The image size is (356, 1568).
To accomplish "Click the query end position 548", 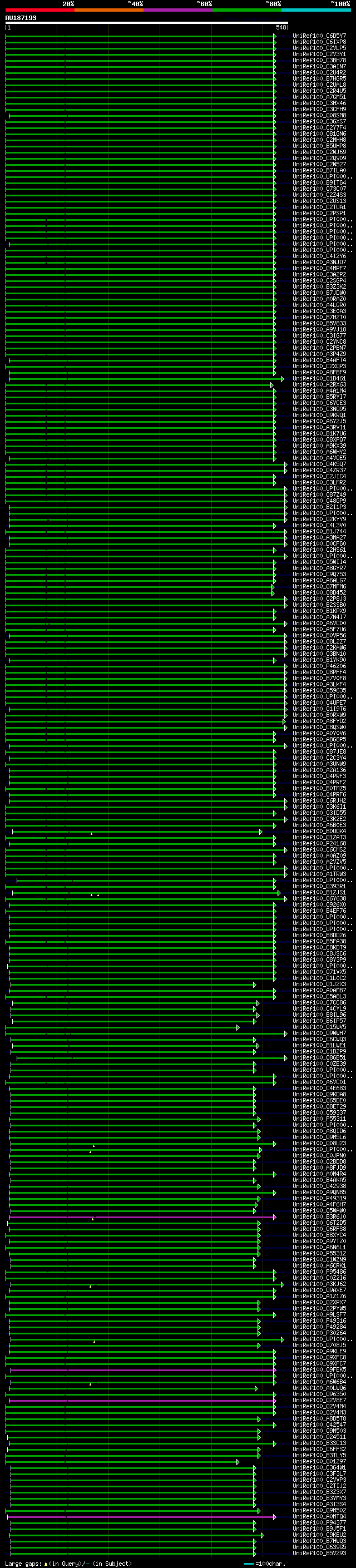I will point(280,27).
